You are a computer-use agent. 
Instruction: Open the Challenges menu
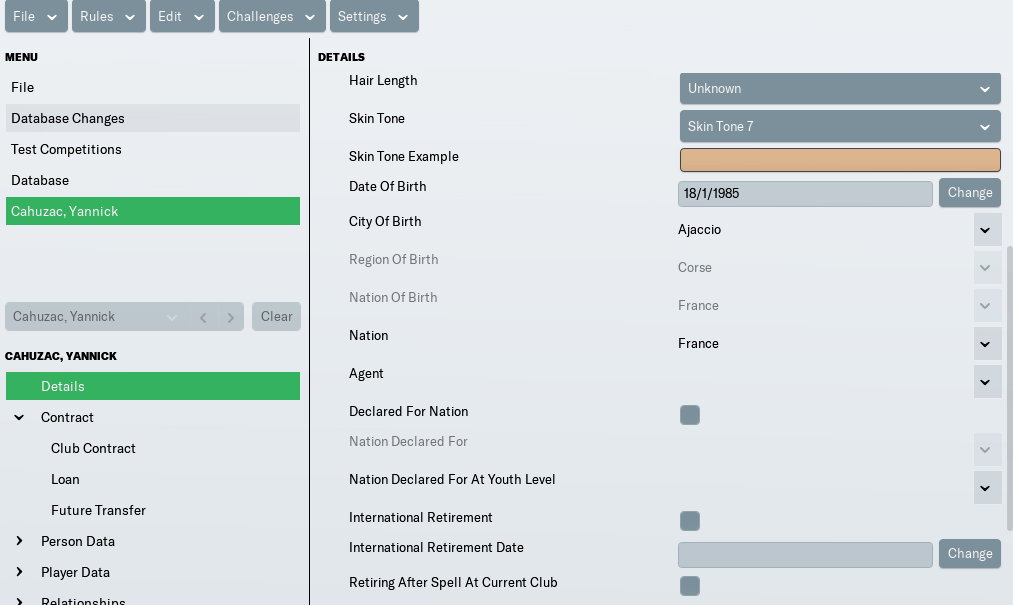point(272,16)
